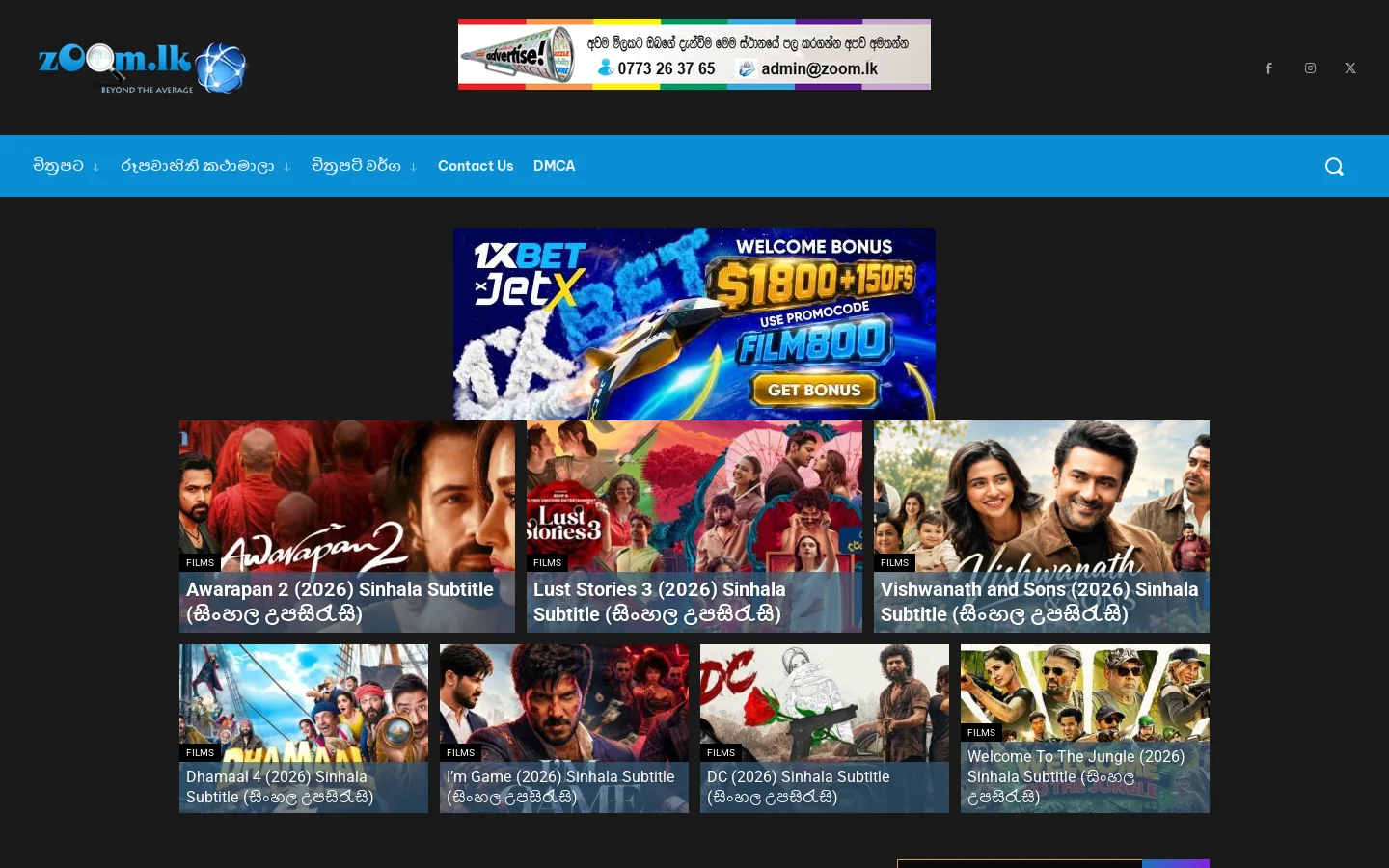The width and height of the screenshot is (1389, 868).
Task: Click FILMS tag on Vishwanath and Sons card
Action: (895, 563)
